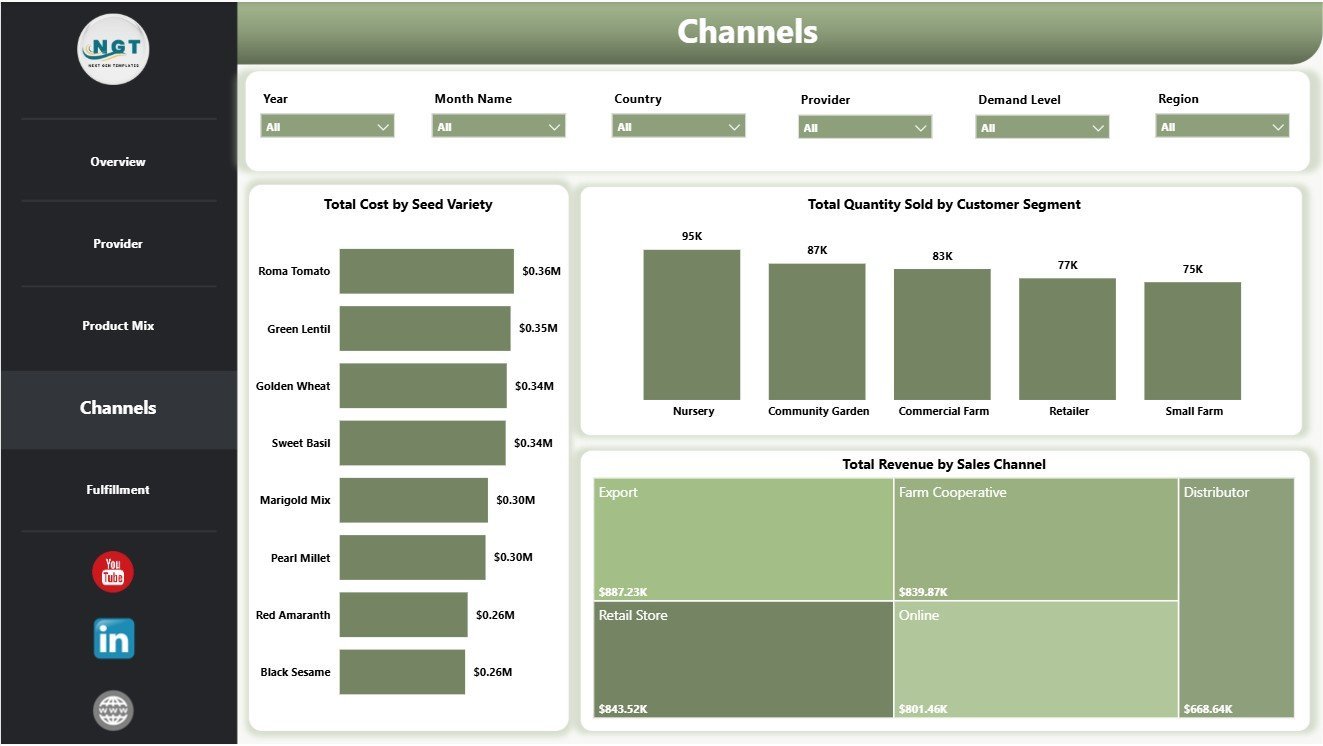Click the 95K Nursery data label
The width and height of the screenshot is (1323, 746).
point(692,237)
